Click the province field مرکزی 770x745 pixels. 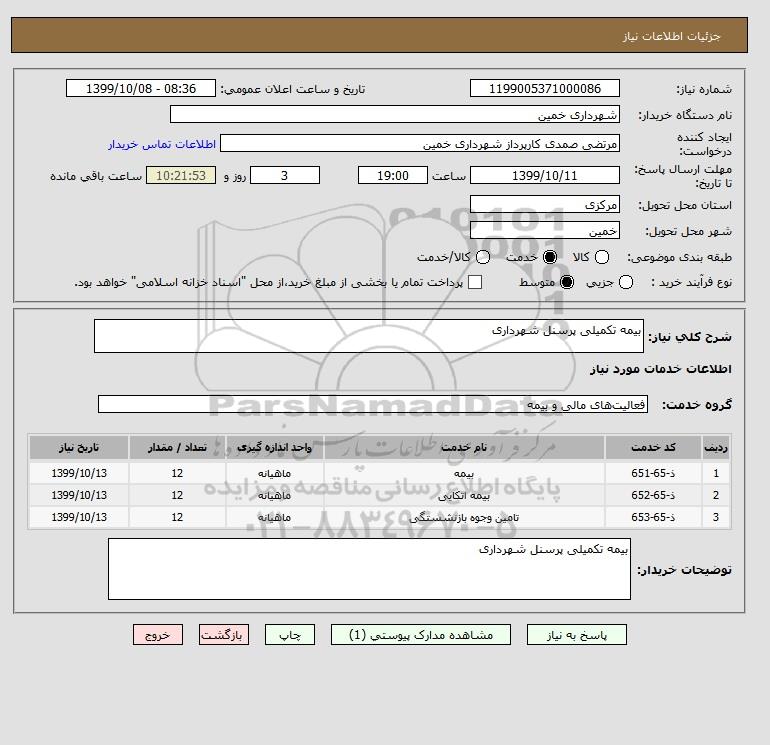tap(545, 204)
